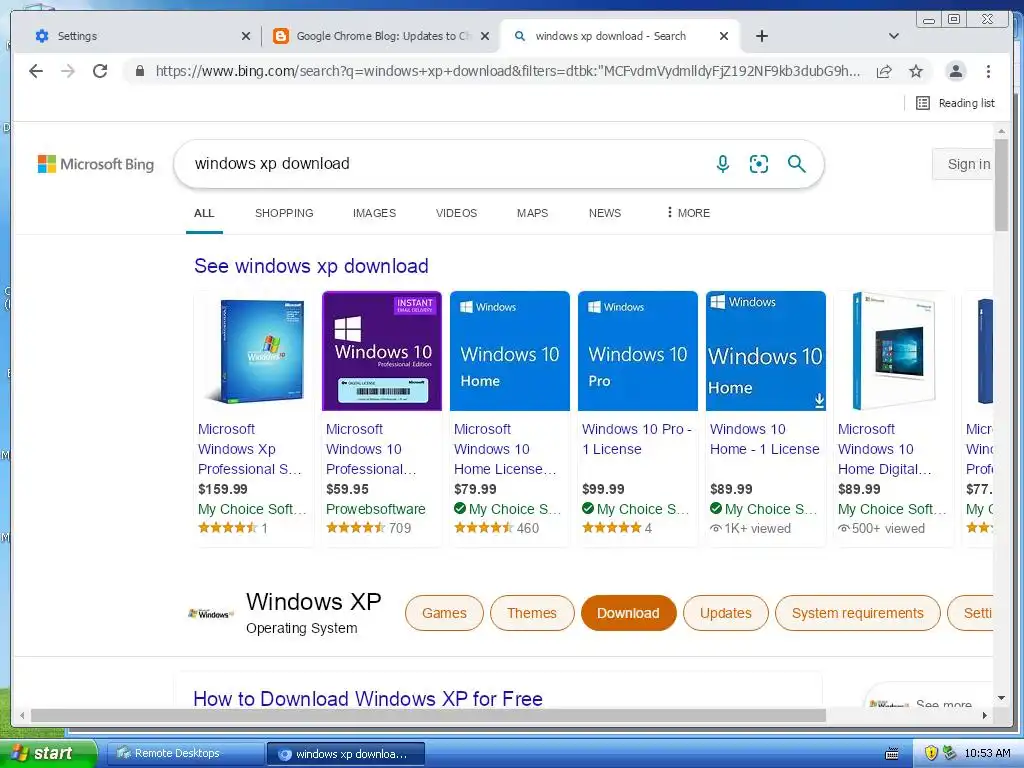Select the ALL results tab
This screenshot has height=768, width=1024.
coord(204,213)
